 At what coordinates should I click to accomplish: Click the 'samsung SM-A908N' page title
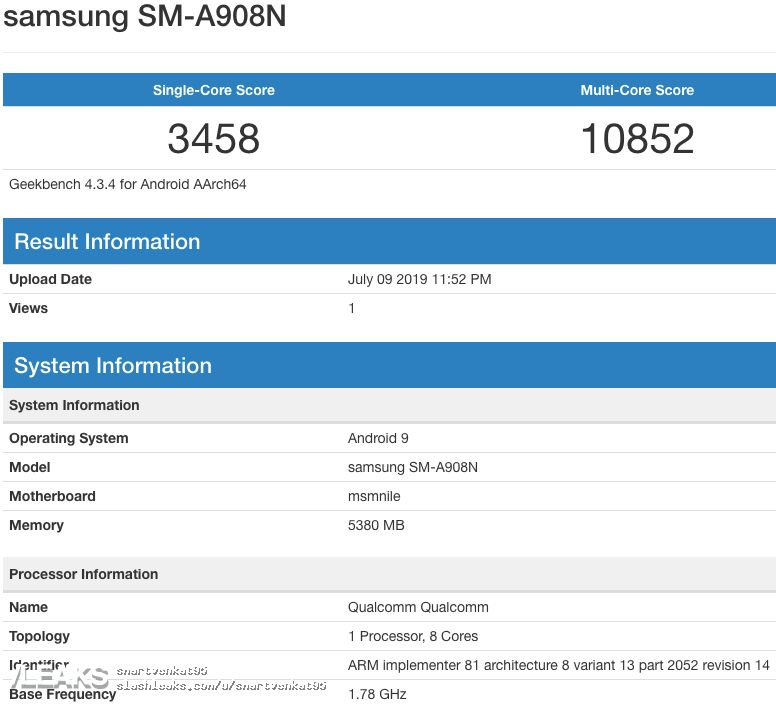(145, 15)
